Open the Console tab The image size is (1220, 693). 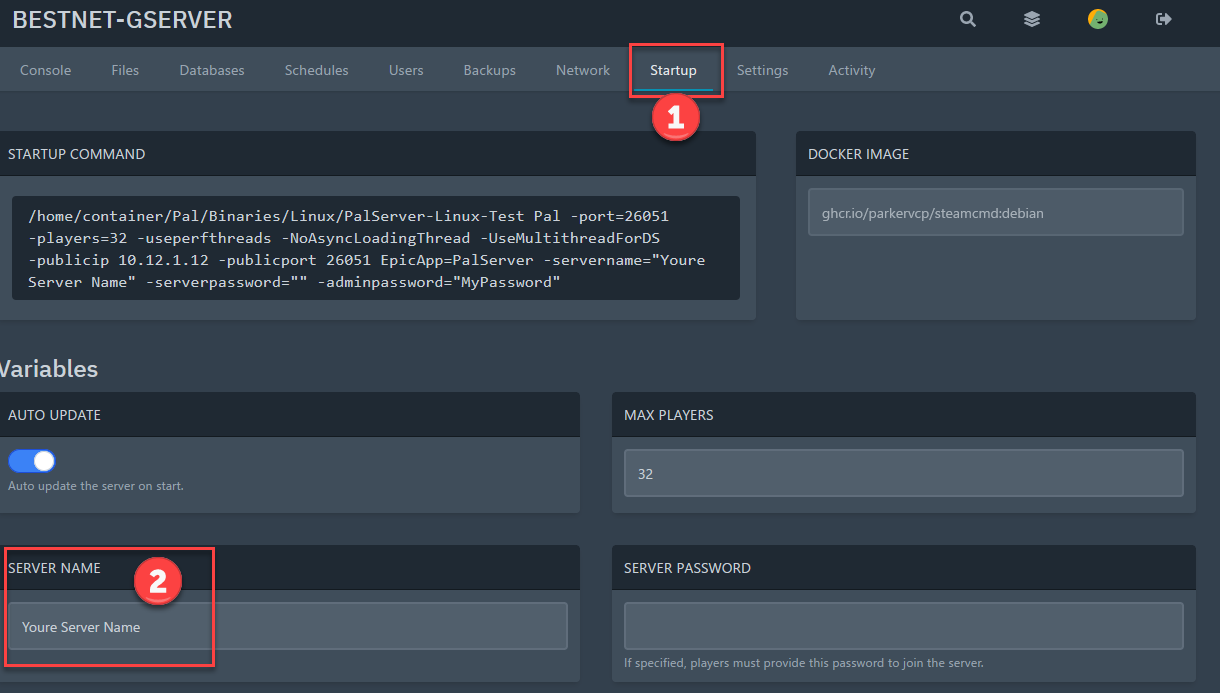(x=46, y=70)
